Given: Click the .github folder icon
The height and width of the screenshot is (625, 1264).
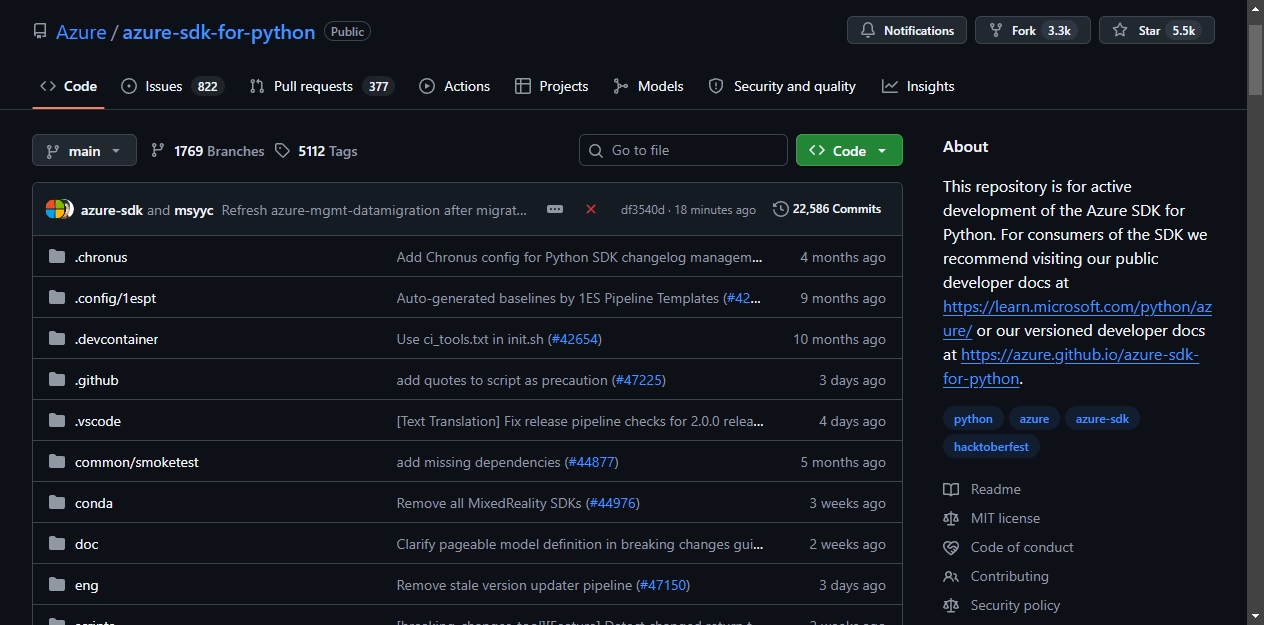Looking at the screenshot, I should [57, 380].
